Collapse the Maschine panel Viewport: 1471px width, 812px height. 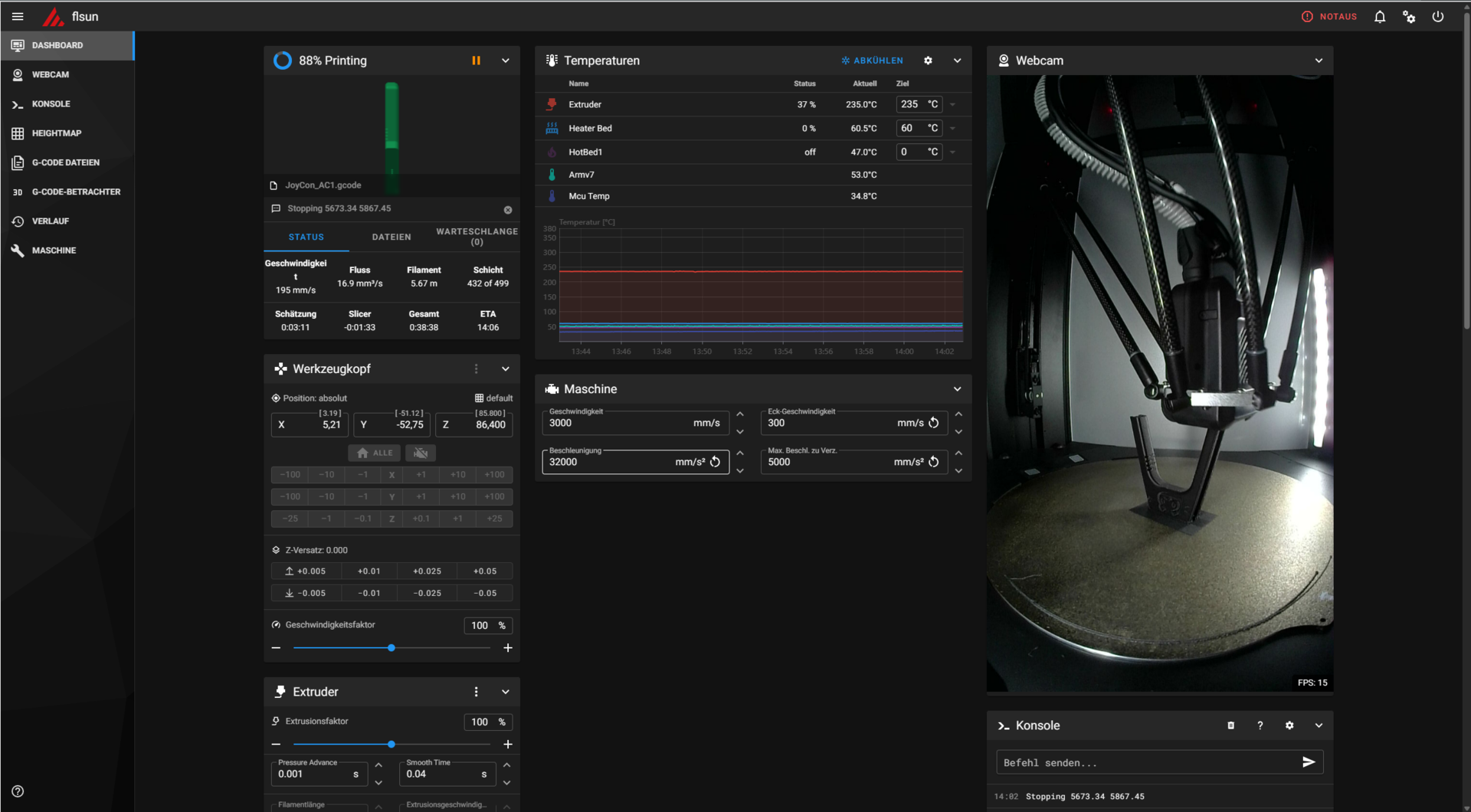coord(957,389)
